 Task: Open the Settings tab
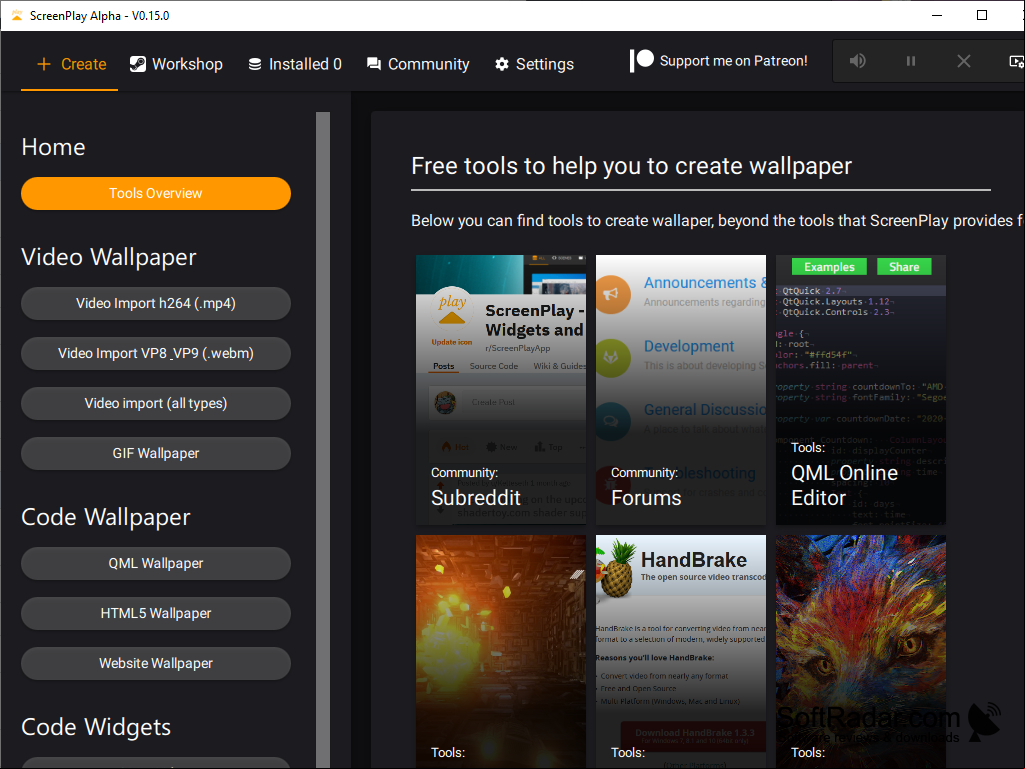pos(534,64)
